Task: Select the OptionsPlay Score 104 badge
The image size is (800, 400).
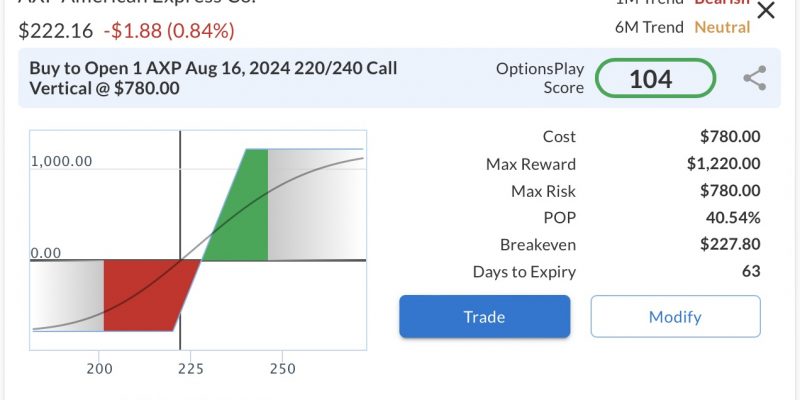Action: point(655,78)
